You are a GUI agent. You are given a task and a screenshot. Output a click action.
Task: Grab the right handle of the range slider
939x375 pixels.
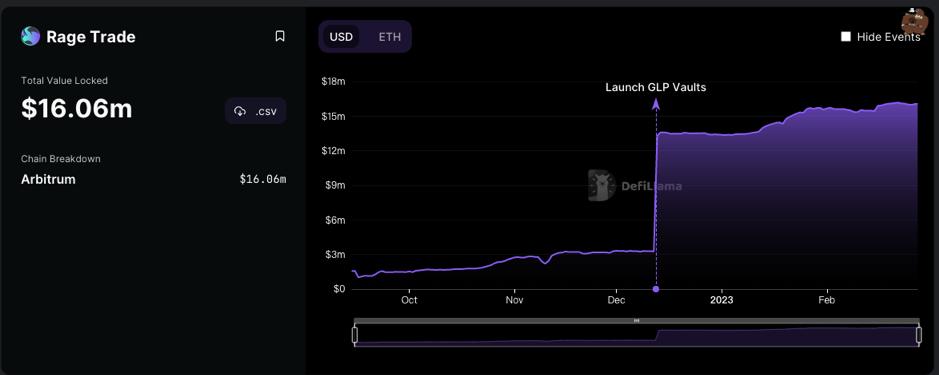pos(919,335)
